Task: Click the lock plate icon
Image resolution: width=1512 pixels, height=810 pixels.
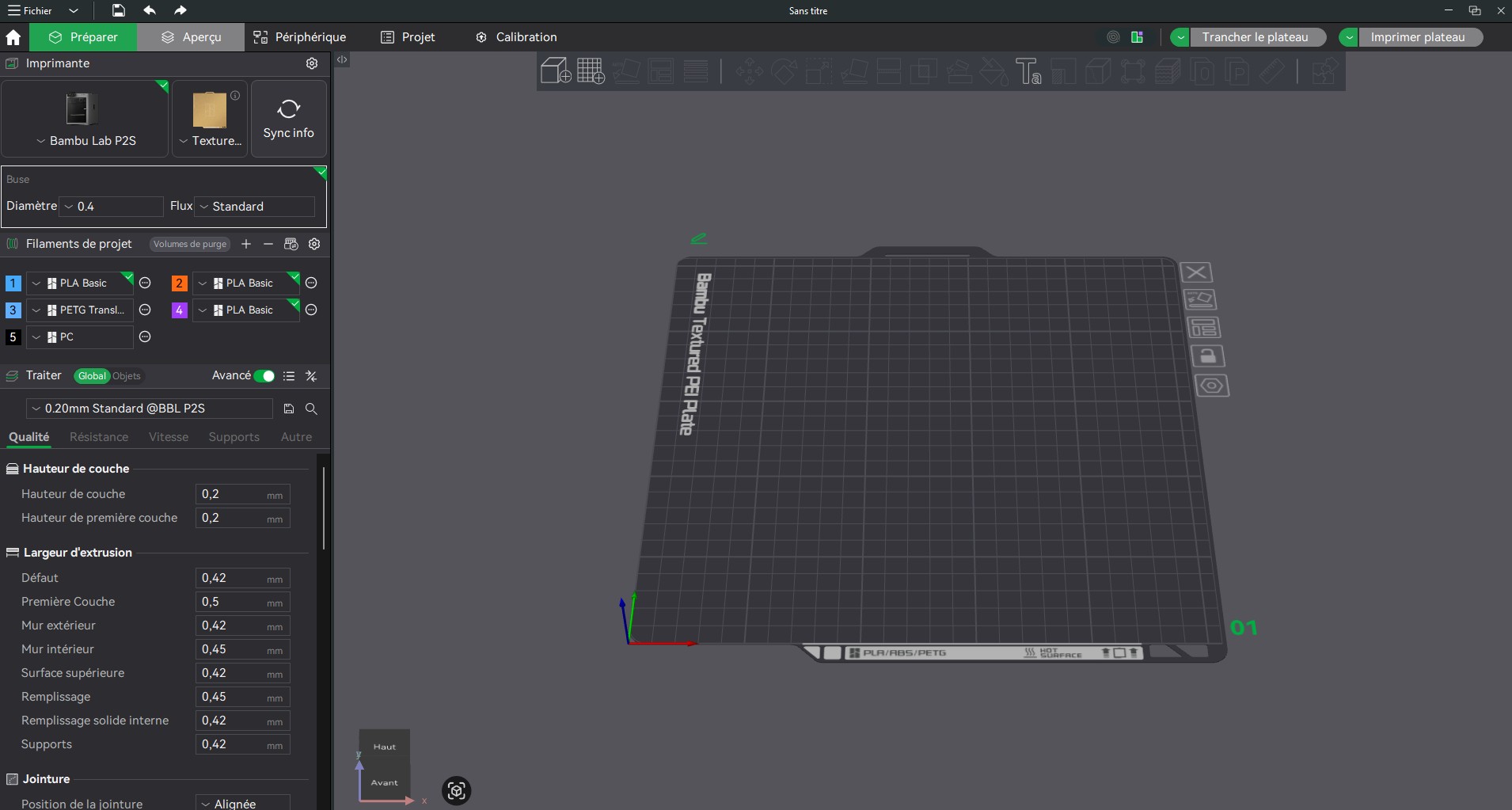Action: click(x=1207, y=356)
